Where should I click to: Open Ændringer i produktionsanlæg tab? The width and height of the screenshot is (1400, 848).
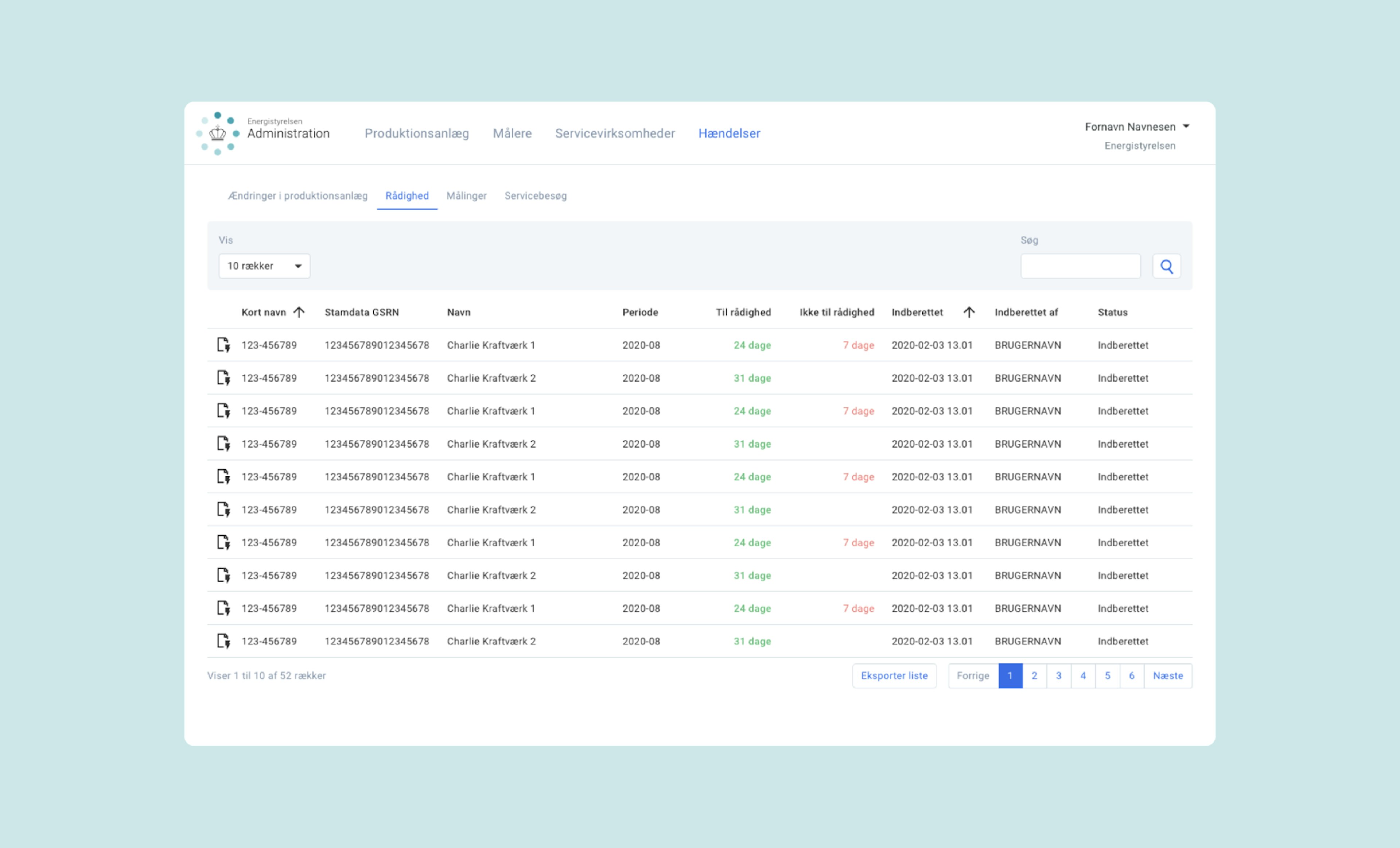(298, 195)
